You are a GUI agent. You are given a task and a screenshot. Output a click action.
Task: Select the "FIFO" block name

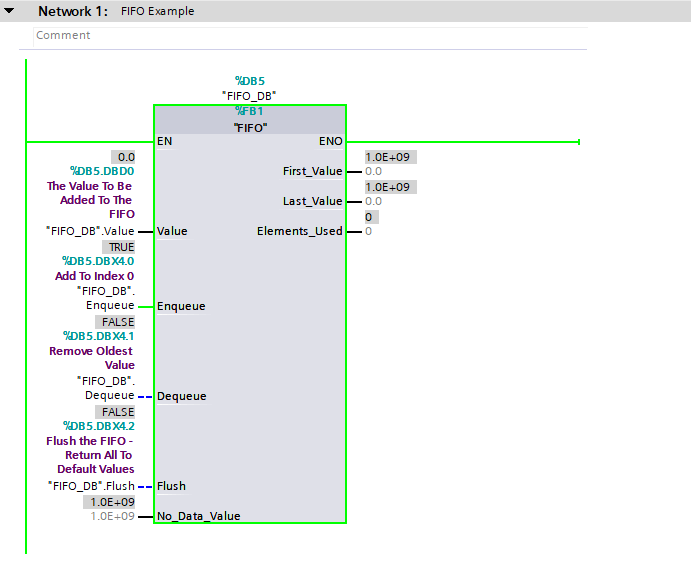click(x=249, y=127)
